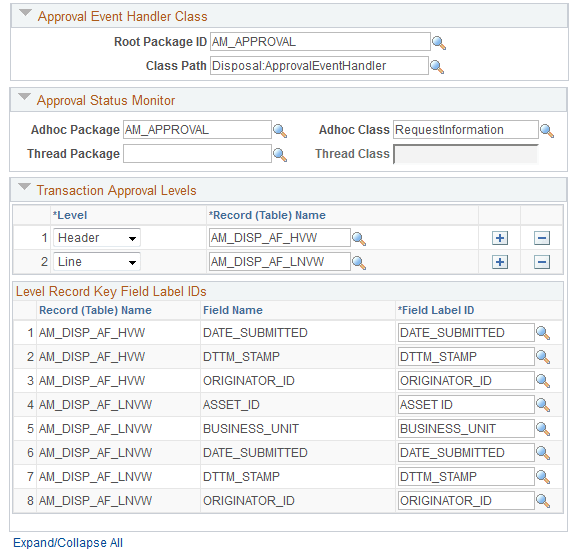Edit the ASSET ID field label input
Viewport: 576px width, 552px height.
(466, 405)
